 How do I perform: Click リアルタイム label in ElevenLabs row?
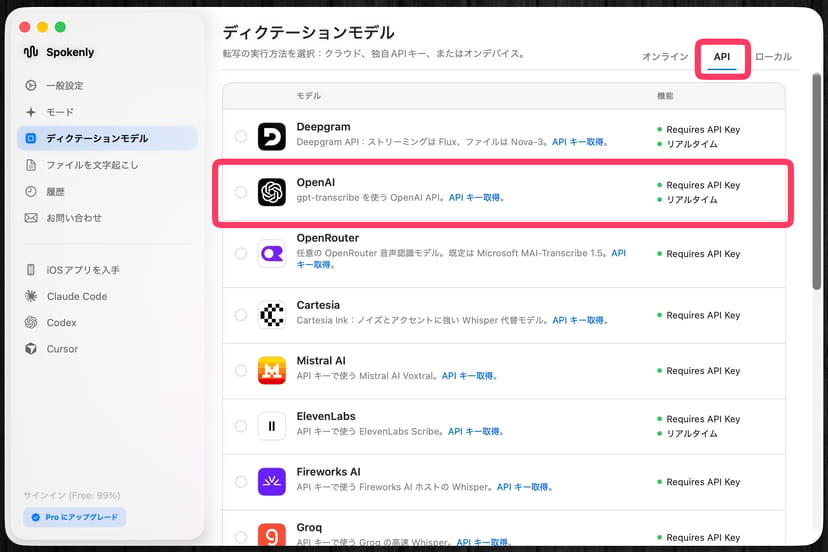click(x=692, y=434)
